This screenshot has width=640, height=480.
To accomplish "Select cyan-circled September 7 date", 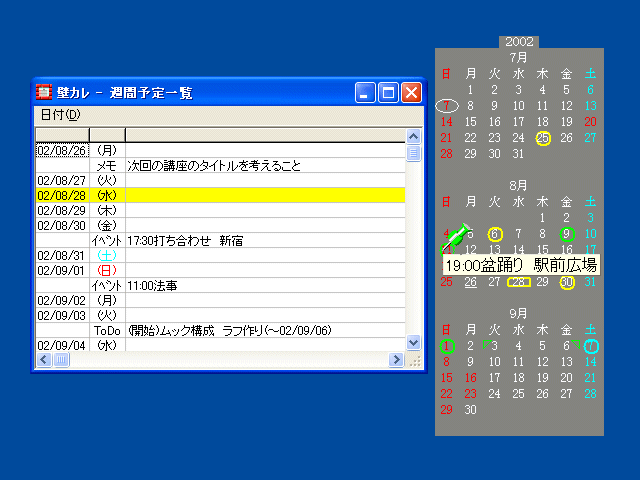I will tap(591, 346).
